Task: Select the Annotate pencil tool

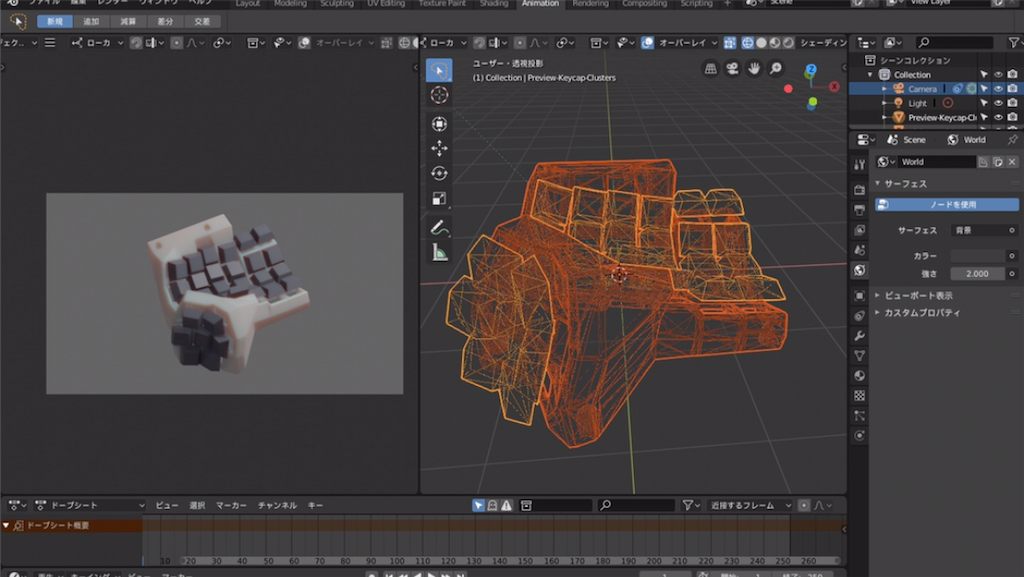Action: pyautogui.click(x=439, y=228)
